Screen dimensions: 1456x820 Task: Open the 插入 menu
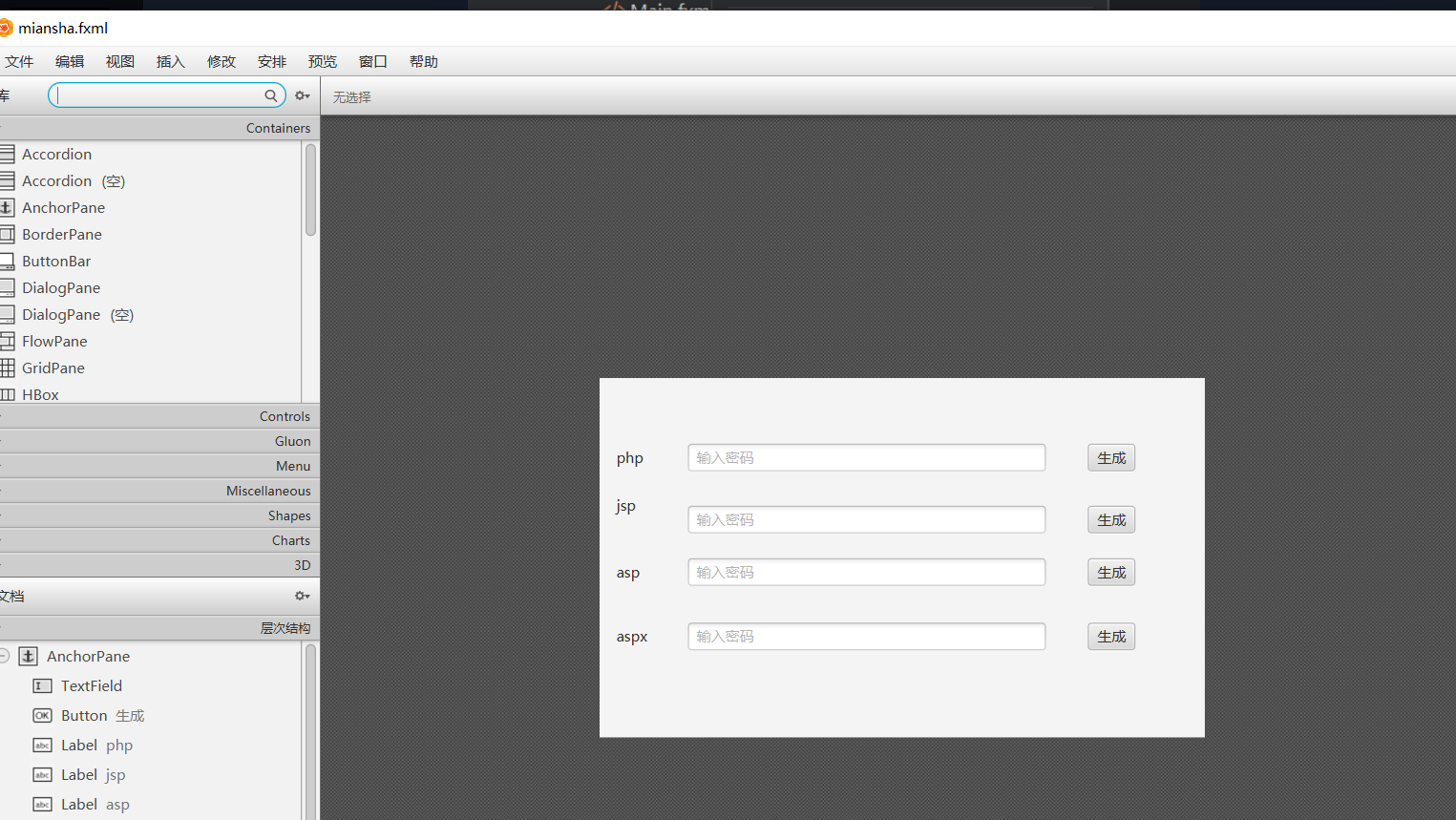pos(171,61)
